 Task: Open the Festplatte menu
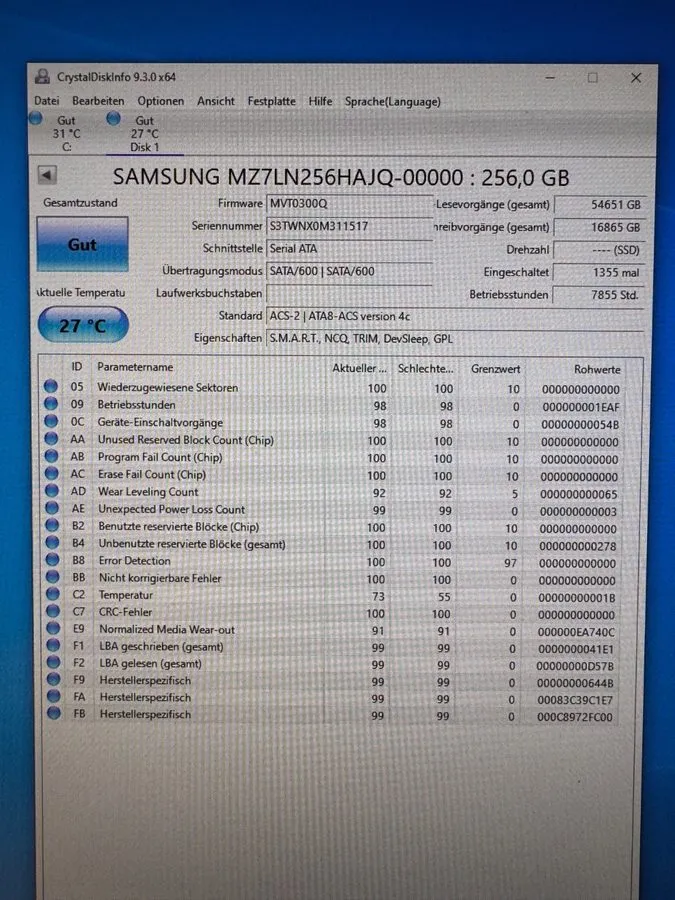click(271, 101)
